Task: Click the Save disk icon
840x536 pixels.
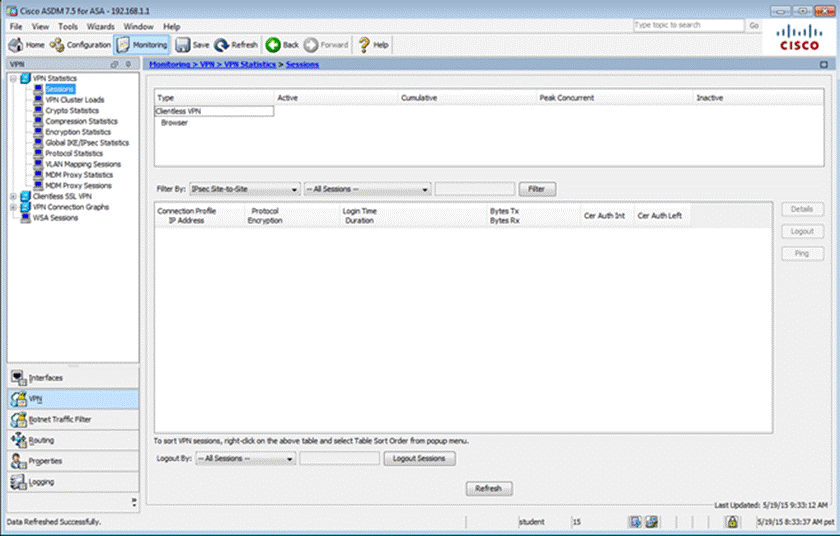Action: 183,45
